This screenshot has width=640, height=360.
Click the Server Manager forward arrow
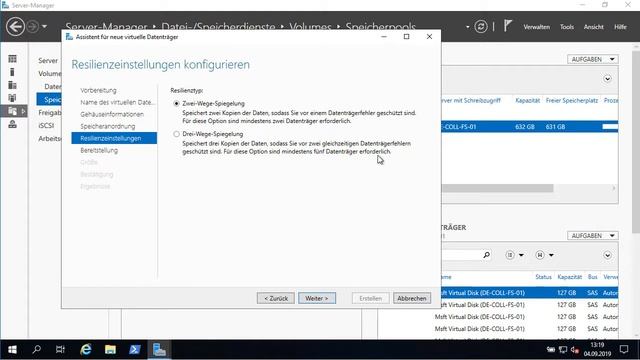(33, 27)
